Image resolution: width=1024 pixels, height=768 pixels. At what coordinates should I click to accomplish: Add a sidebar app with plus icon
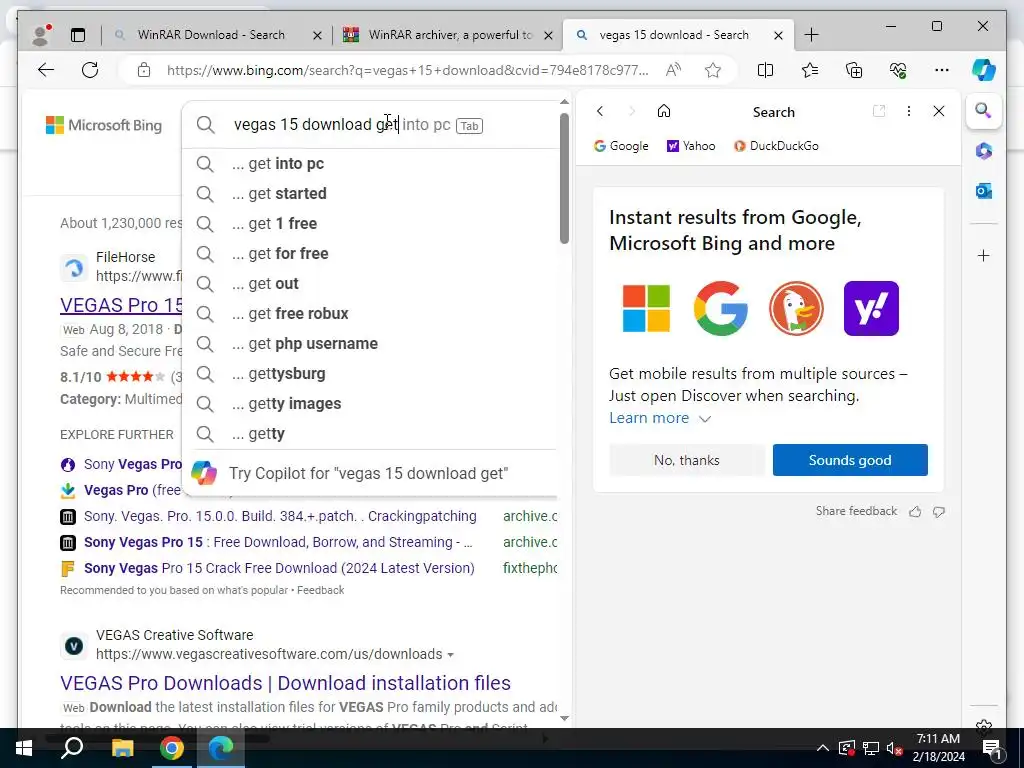coord(984,255)
